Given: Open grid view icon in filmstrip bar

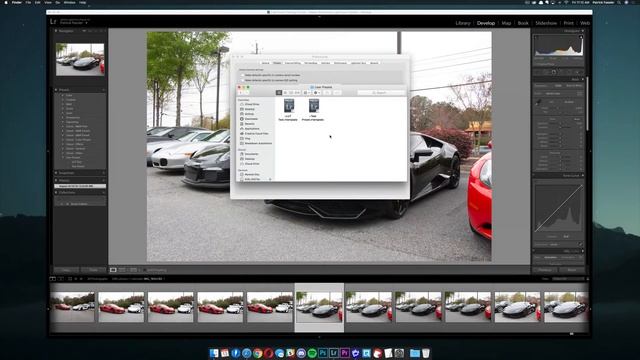Looking at the screenshot, I should point(70,279).
